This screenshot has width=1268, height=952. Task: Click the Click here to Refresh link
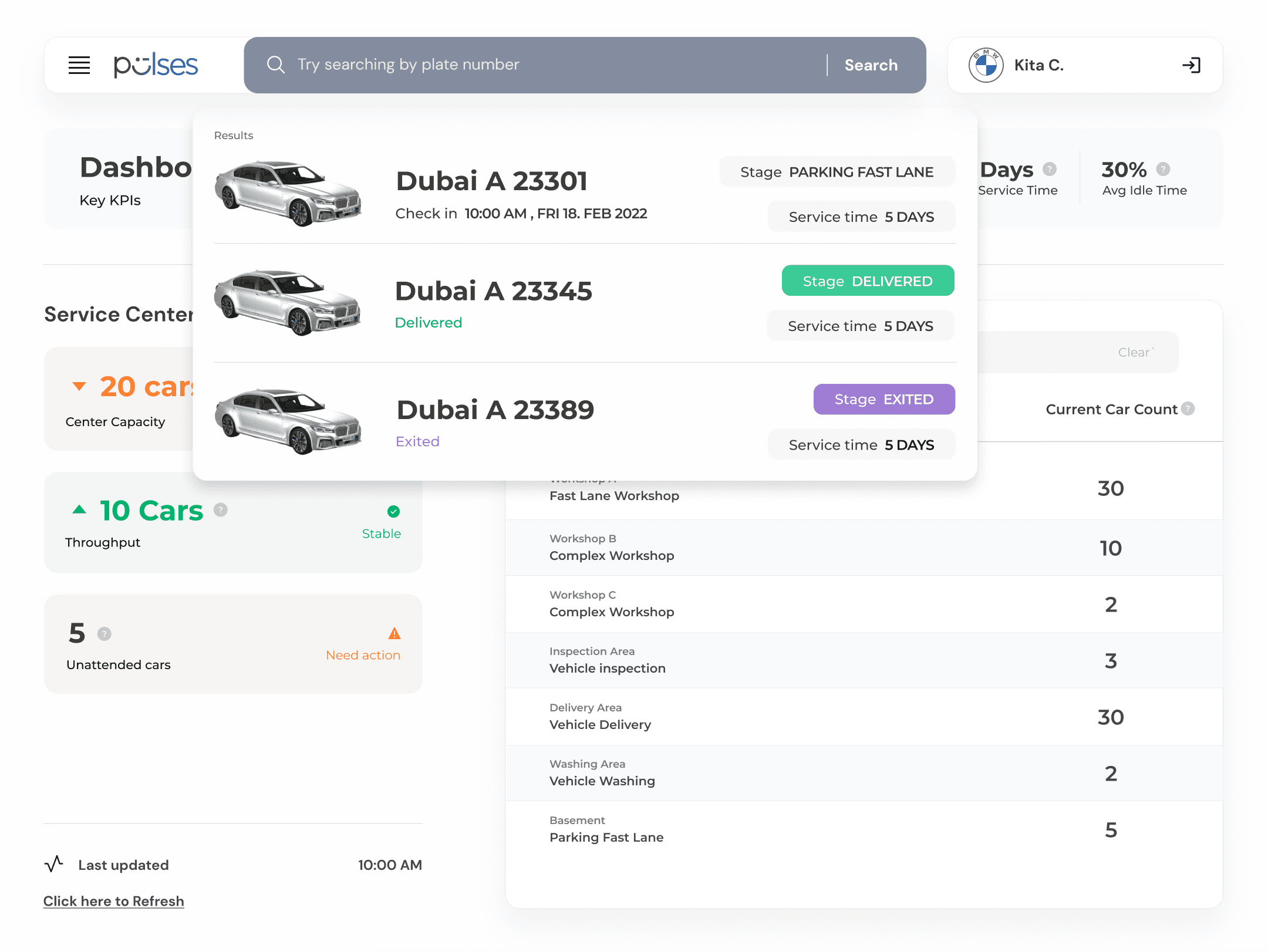click(x=114, y=901)
